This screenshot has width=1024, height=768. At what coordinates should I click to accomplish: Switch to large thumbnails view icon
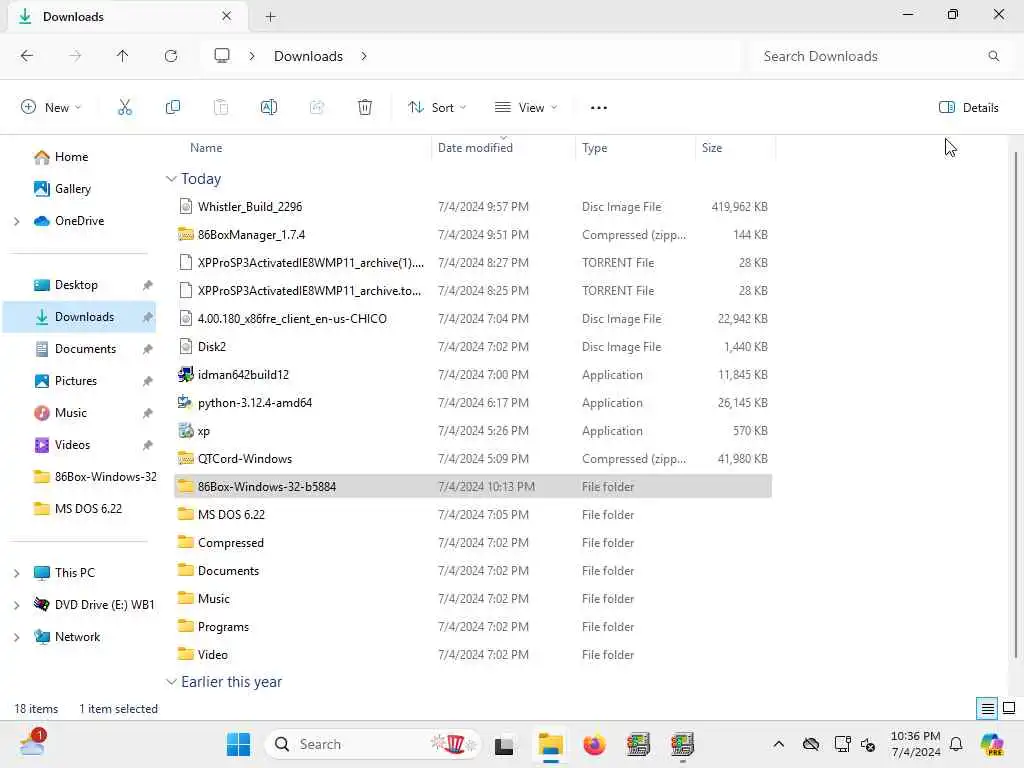1009,708
